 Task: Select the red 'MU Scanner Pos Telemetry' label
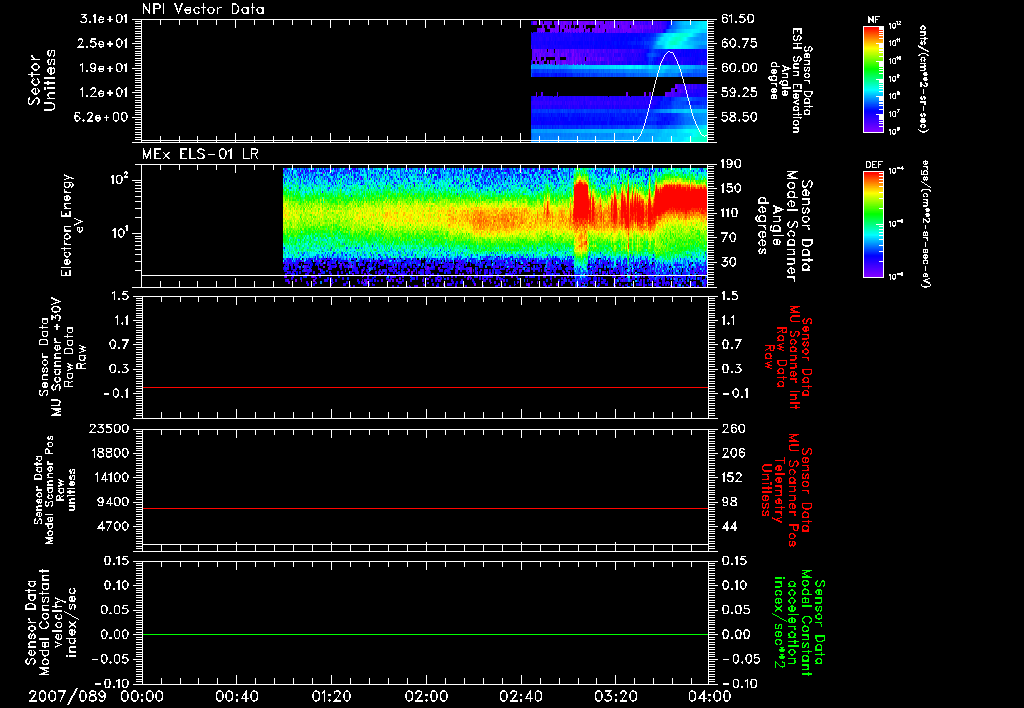787,490
